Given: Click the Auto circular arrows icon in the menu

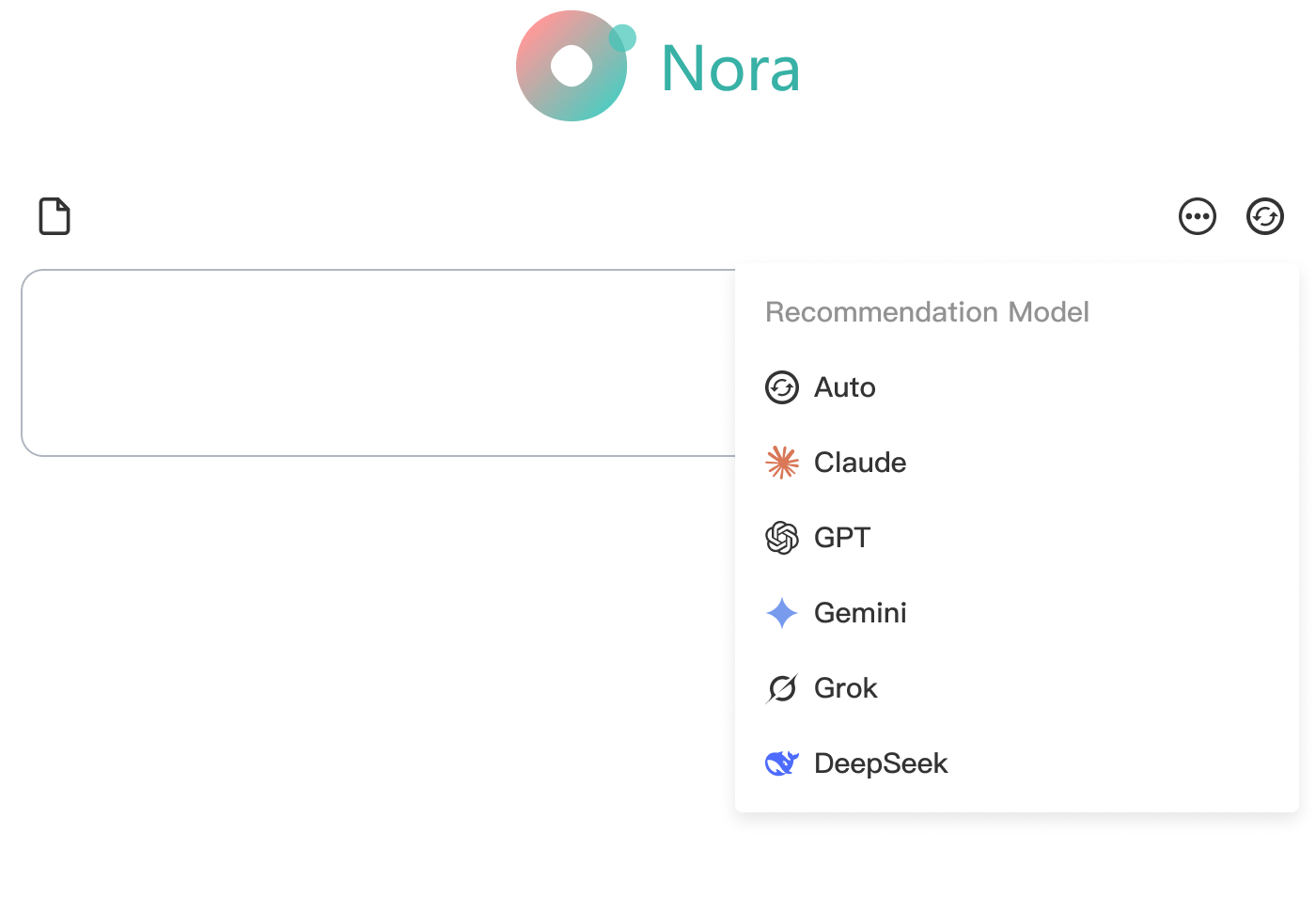Looking at the screenshot, I should [x=782, y=387].
